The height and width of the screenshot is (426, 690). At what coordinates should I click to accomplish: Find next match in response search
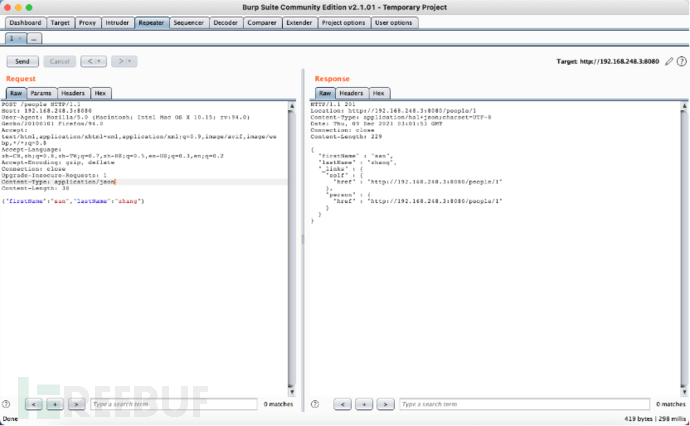coord(385,404)
